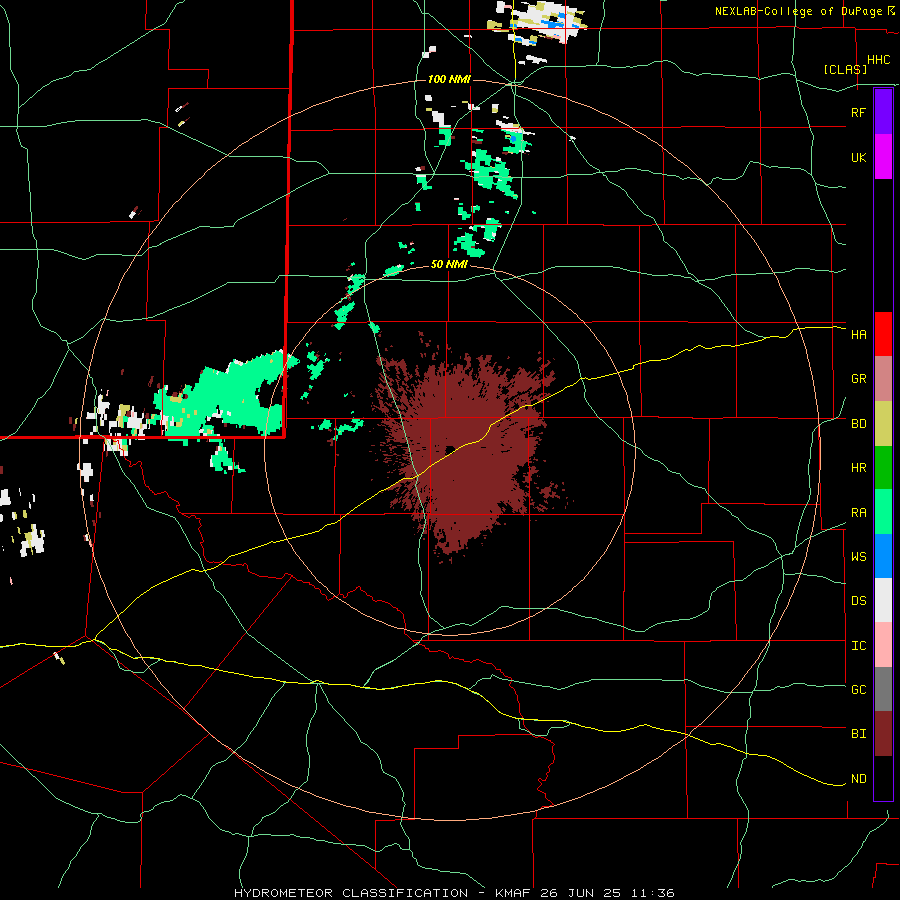Click the ND black legend color block
900x900 pixels.
coord(883,778)
